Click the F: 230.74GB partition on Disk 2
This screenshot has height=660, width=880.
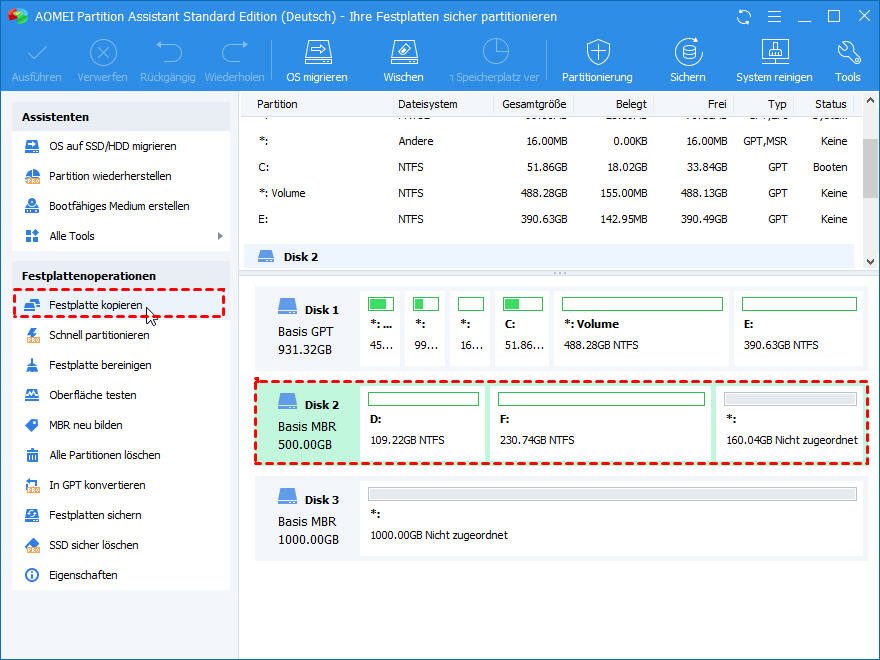tap(601, 423)
